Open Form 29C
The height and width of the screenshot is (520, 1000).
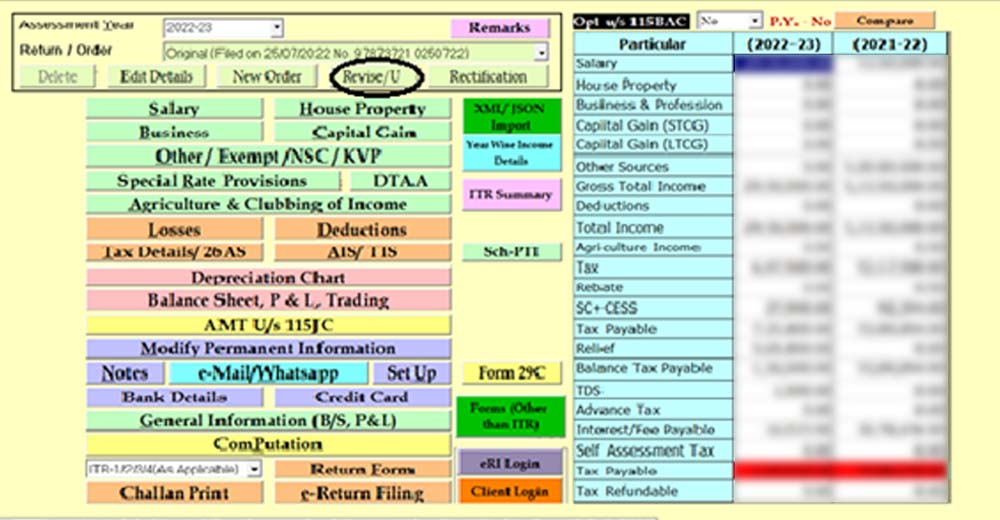click(511, 373)
